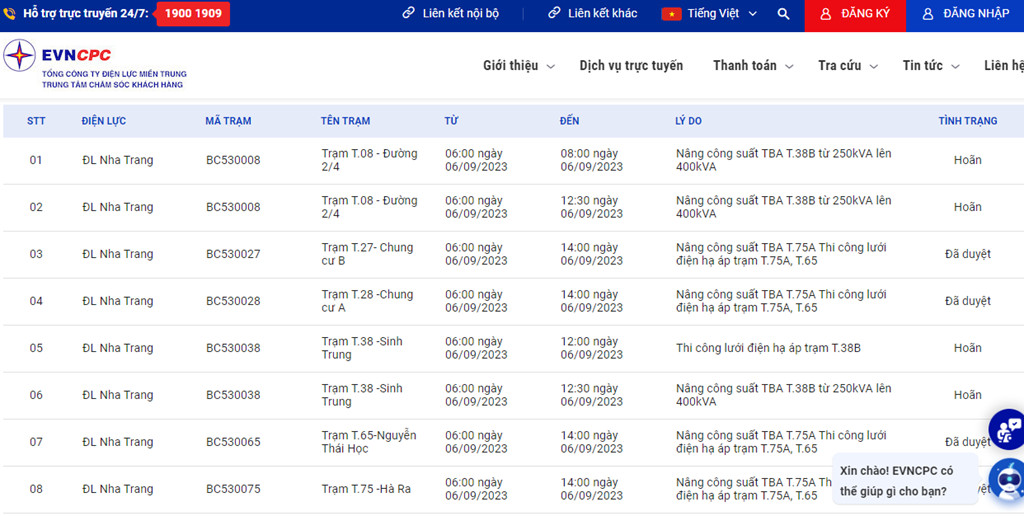Viewport: 1024px width, 516px height.
Task: Expand the Tra cứu dropdown
Action: pos(847,66)
